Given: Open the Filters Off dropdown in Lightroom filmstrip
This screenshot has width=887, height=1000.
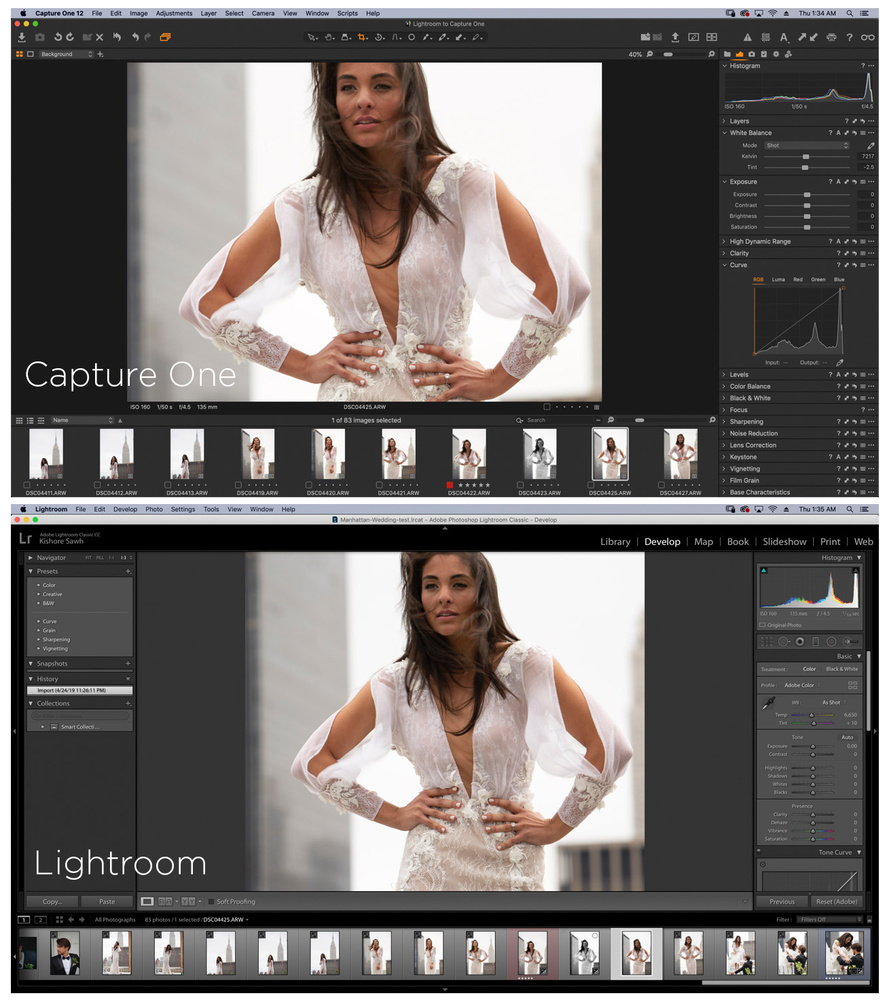Looking at the screenshot, I should (831, 920).
